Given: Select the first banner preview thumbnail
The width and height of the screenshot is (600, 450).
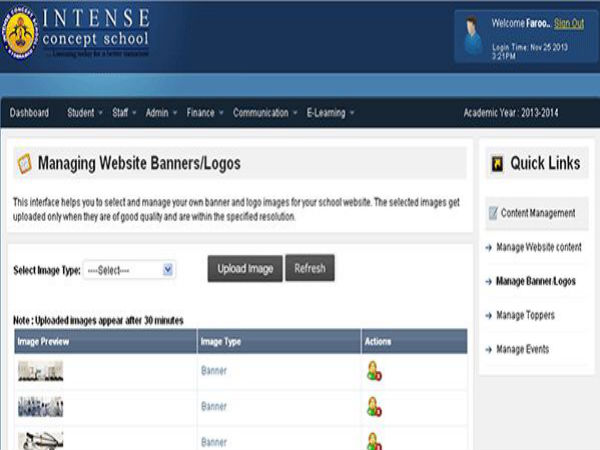Looking at the screenshot, I should [40, 371].
